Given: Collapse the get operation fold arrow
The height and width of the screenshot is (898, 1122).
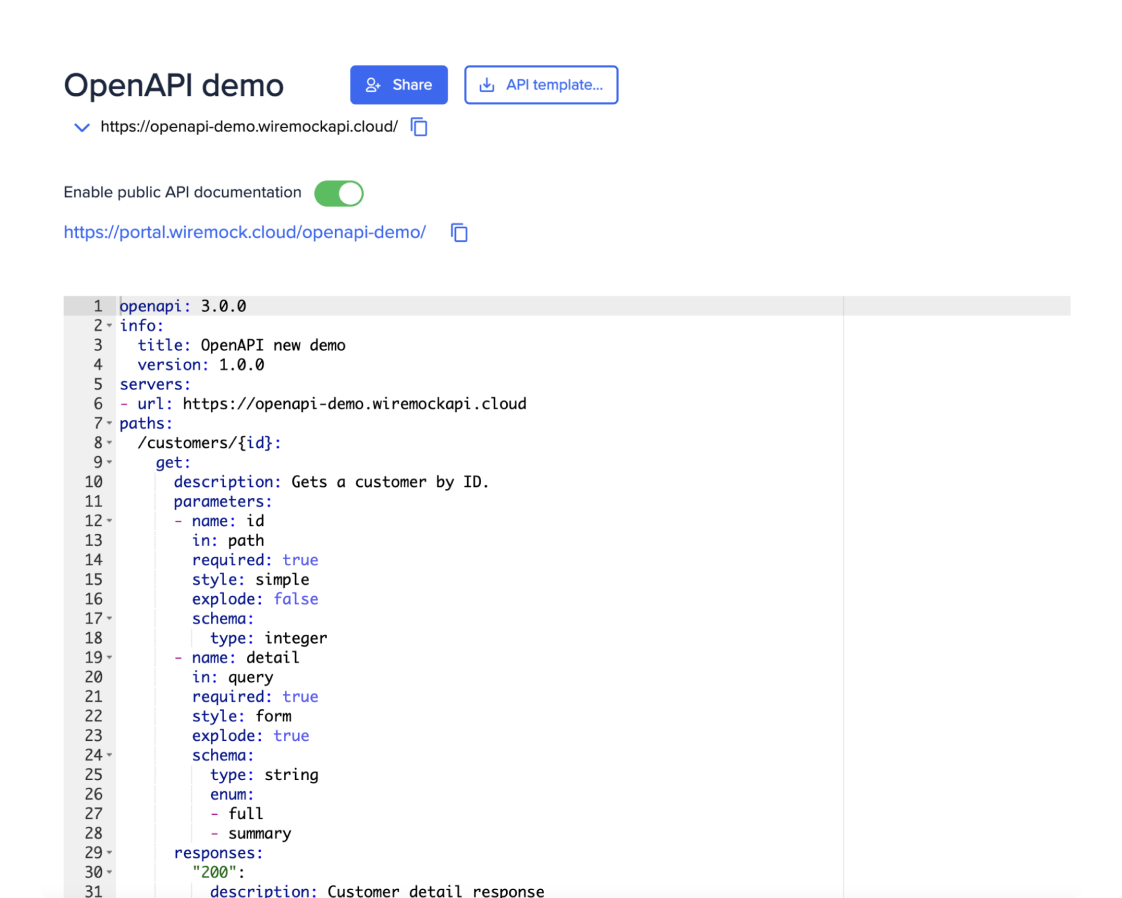Looking at the screenshot, I should pos(110,461).
